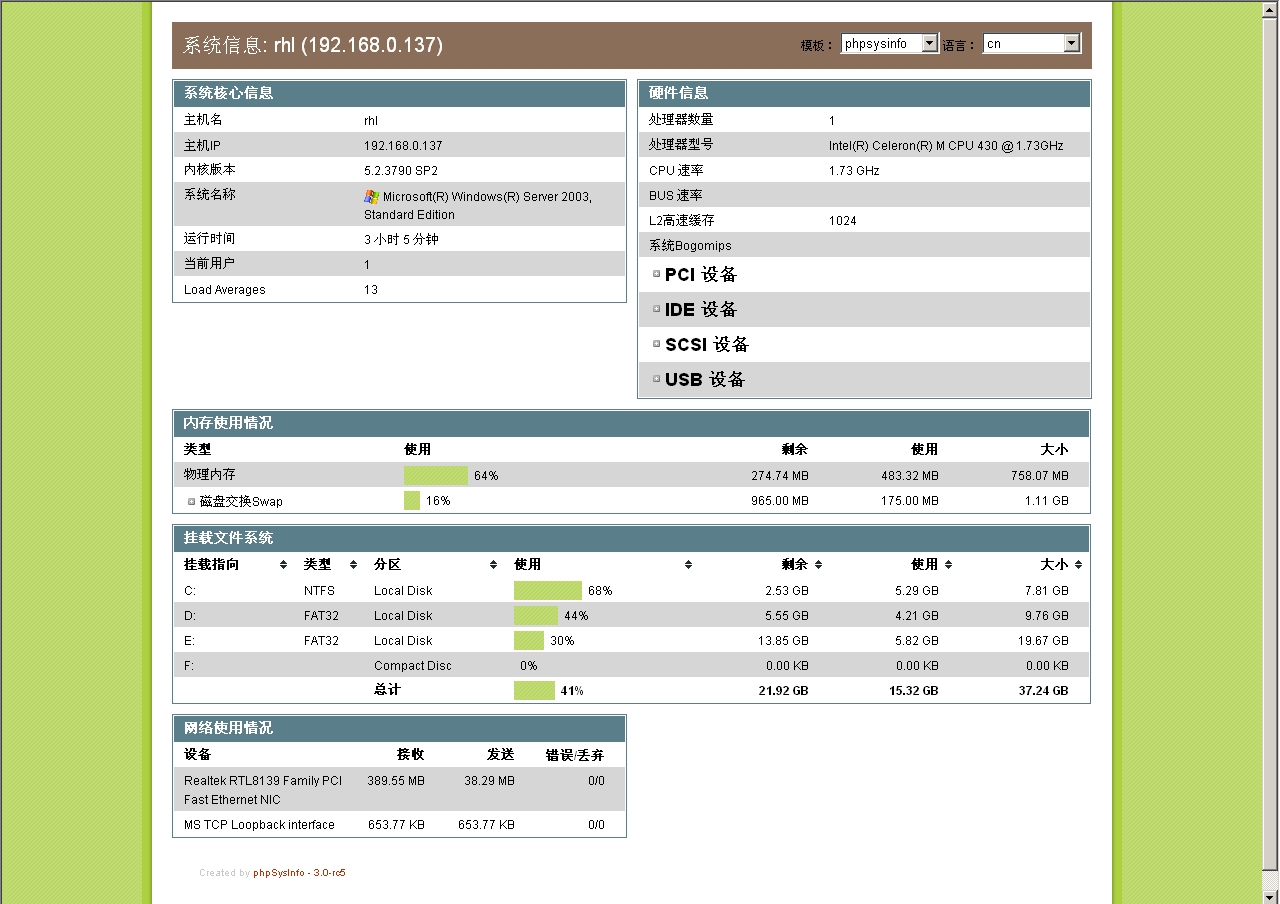
Task: Open the 模板 template dropdown
Action: click(x=928, y=43)
